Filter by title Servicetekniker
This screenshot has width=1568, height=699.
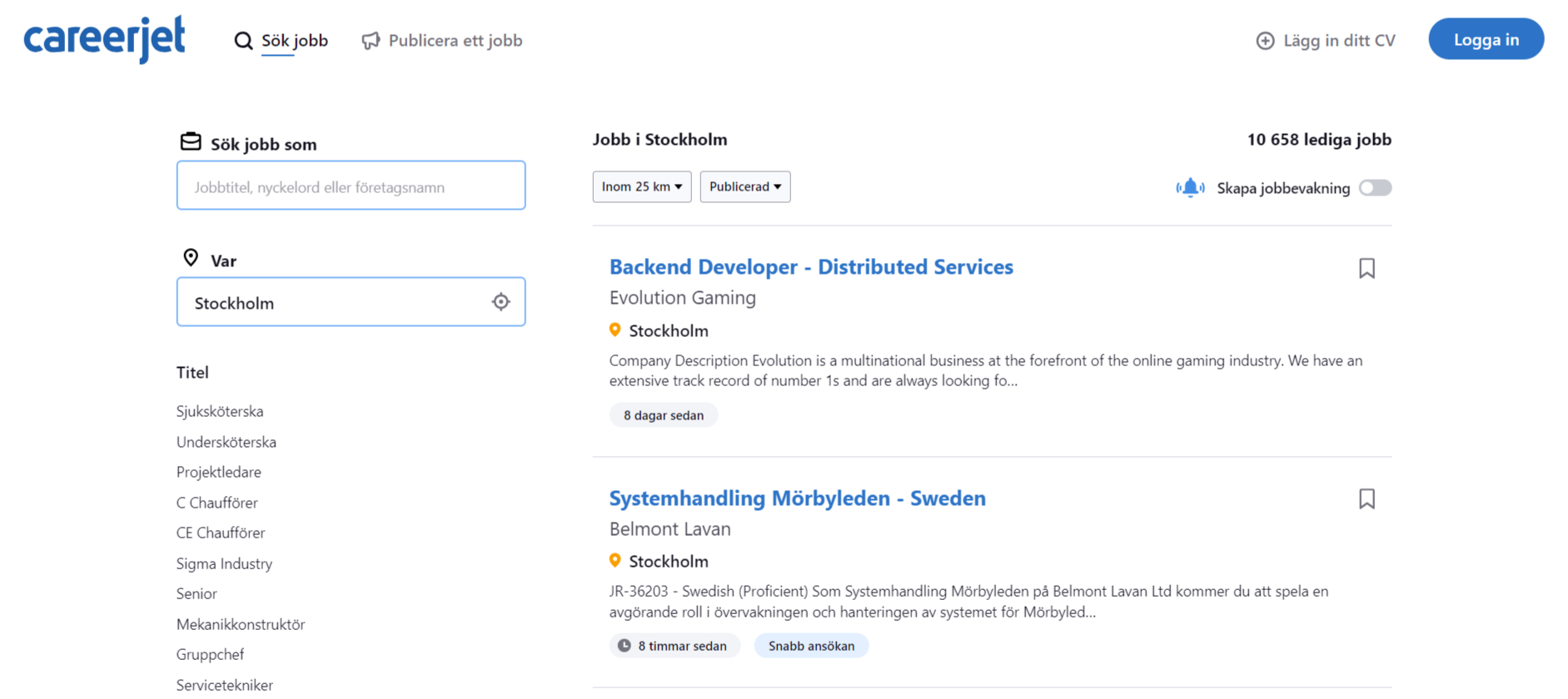225,685
